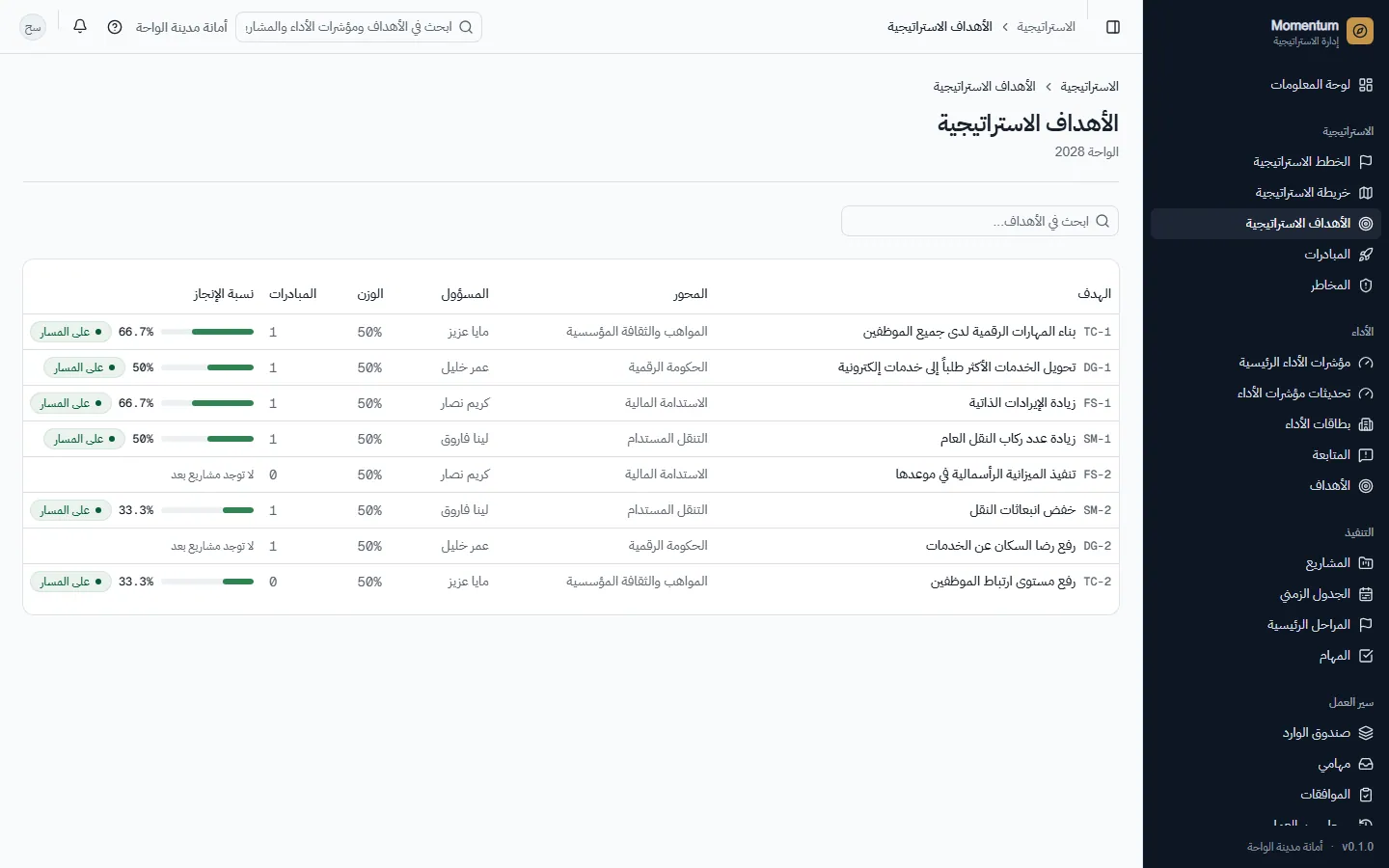Open goal TC-1 بناء المهارات الرقمية
Viewport: 1389px width, 868px height.
pyautogui.click(x=969, y=332)
